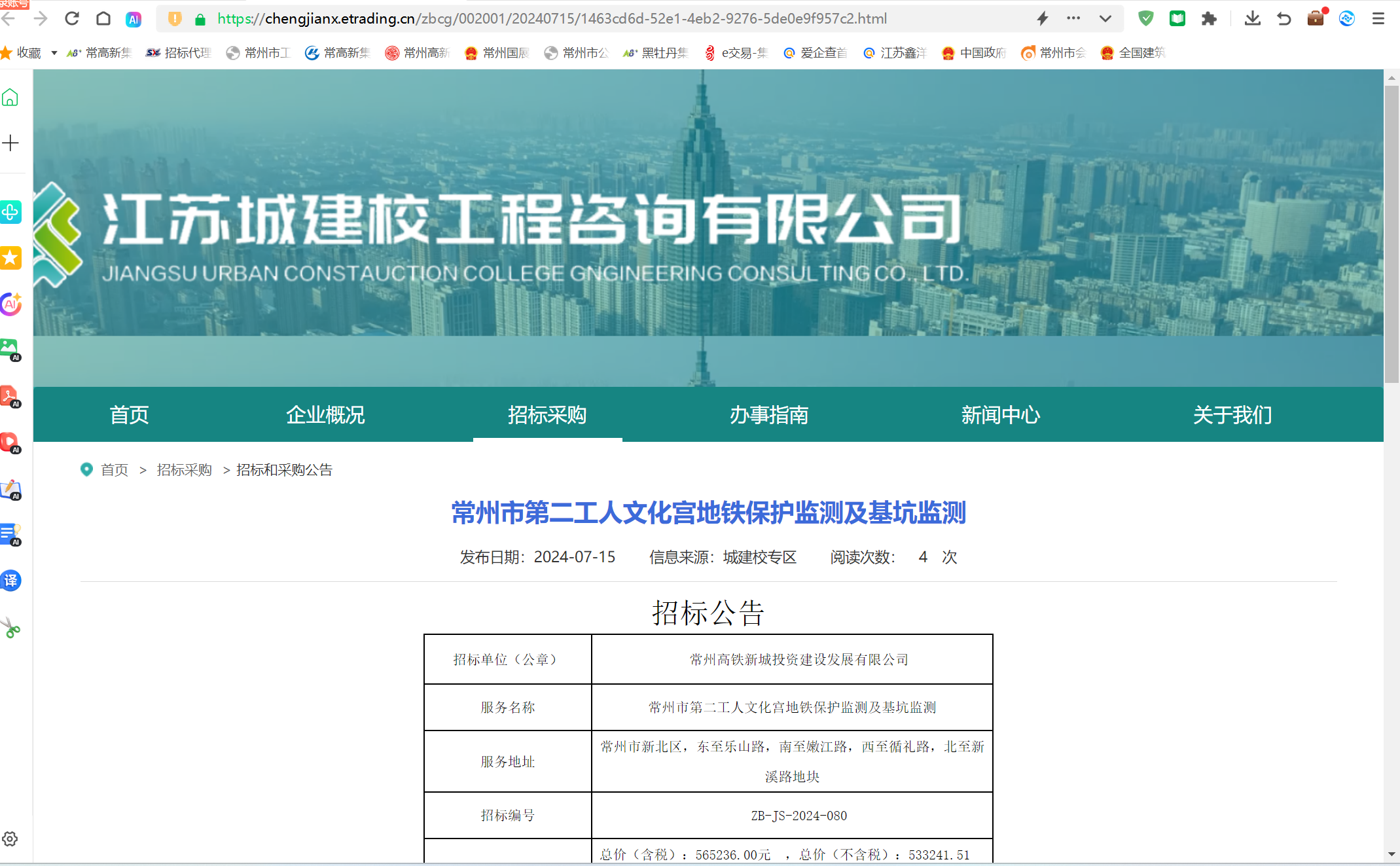Open the AI writing pencil tool in sidebar

pyautogui.click(x=10, y=489)
